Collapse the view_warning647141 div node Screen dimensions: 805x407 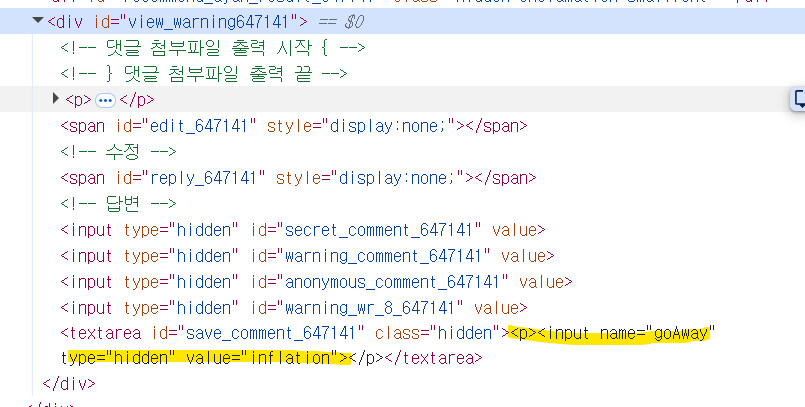(x=38, y=21)
